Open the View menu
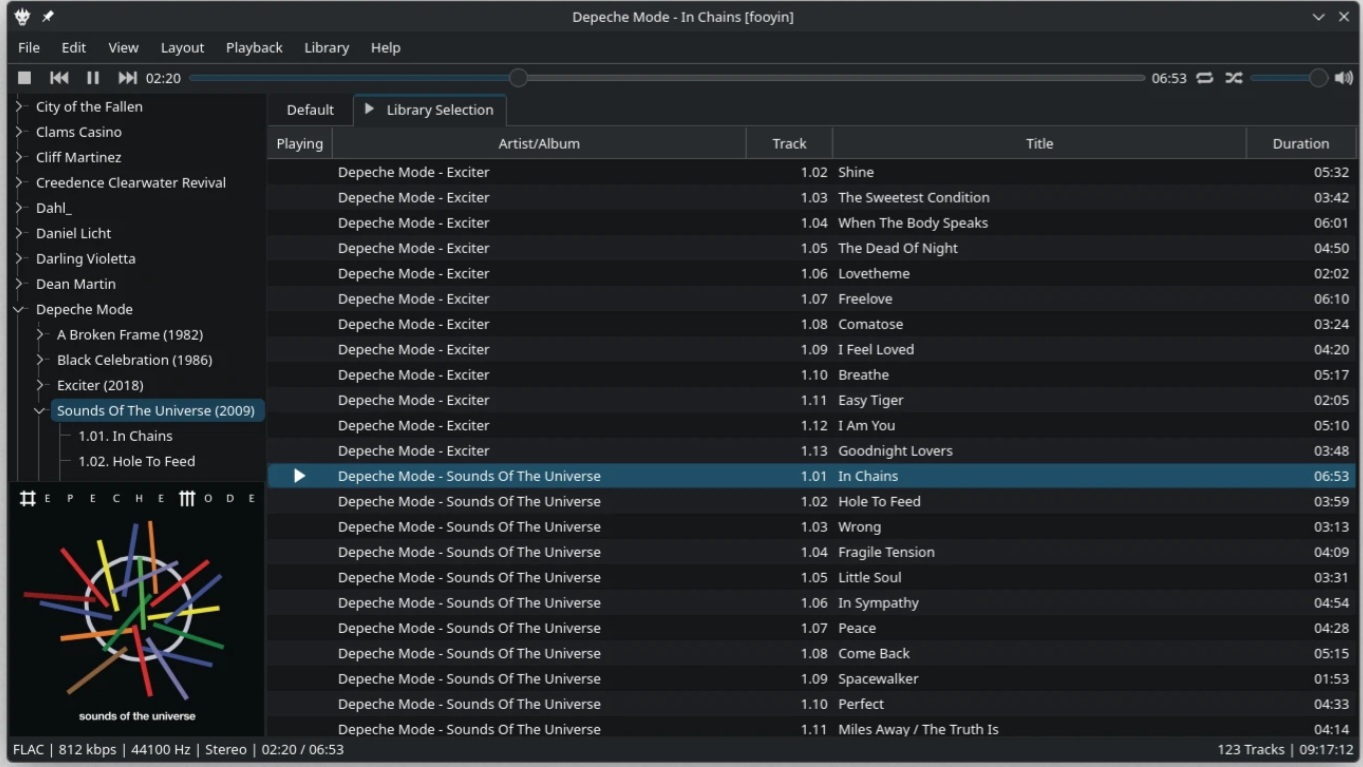 [123, 47]
